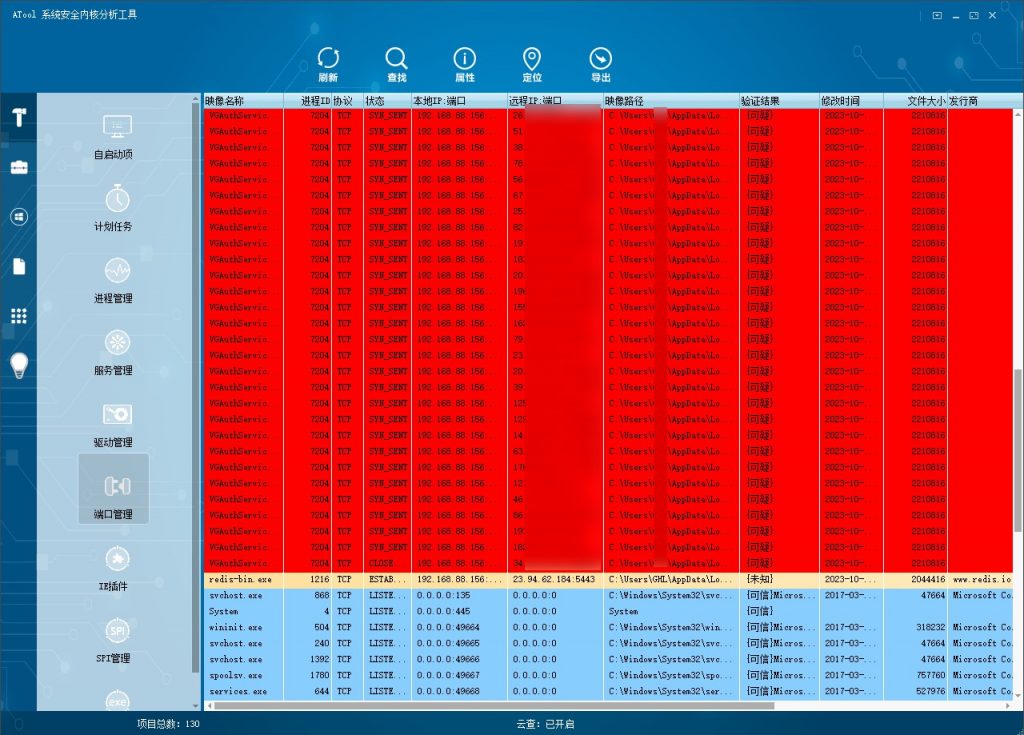Image resolution: width=1024 pixels, height=735 pixels.
Task: Open the title bar dropdown menu icon
Action: [937, 15]
